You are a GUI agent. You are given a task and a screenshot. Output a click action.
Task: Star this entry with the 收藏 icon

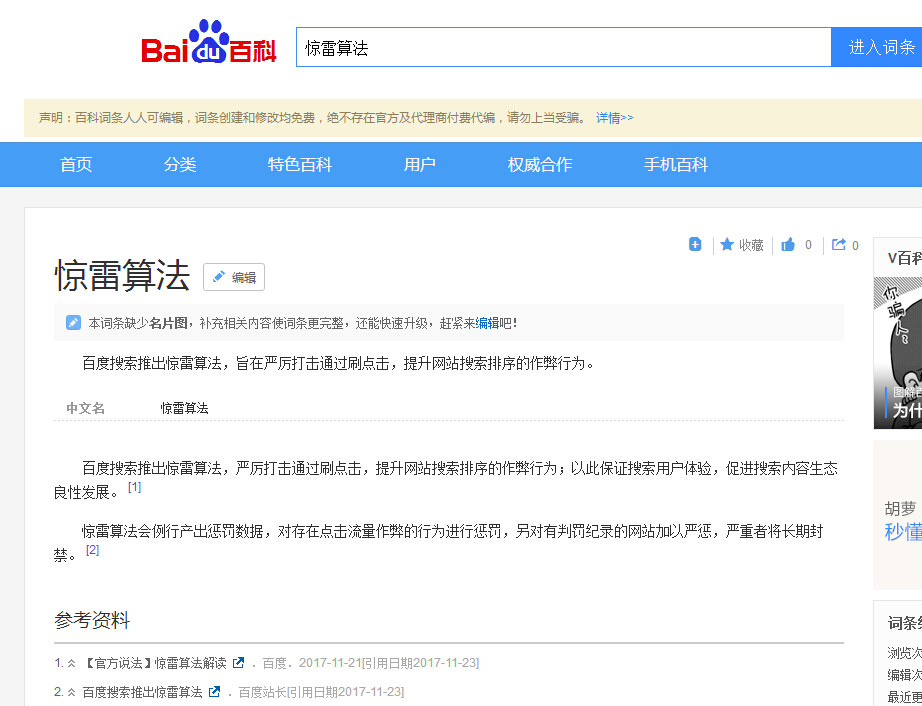[741, 244]
